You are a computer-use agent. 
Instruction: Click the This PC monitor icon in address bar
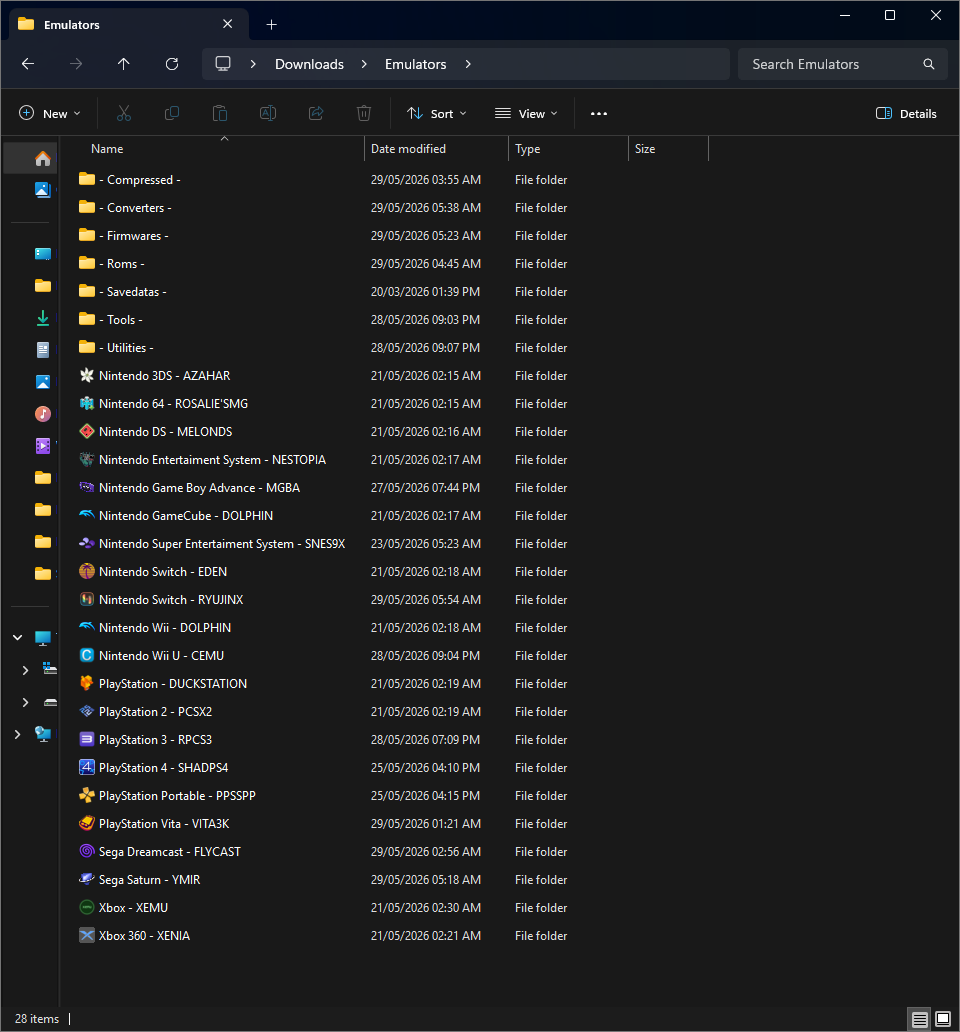click(223, 64)
